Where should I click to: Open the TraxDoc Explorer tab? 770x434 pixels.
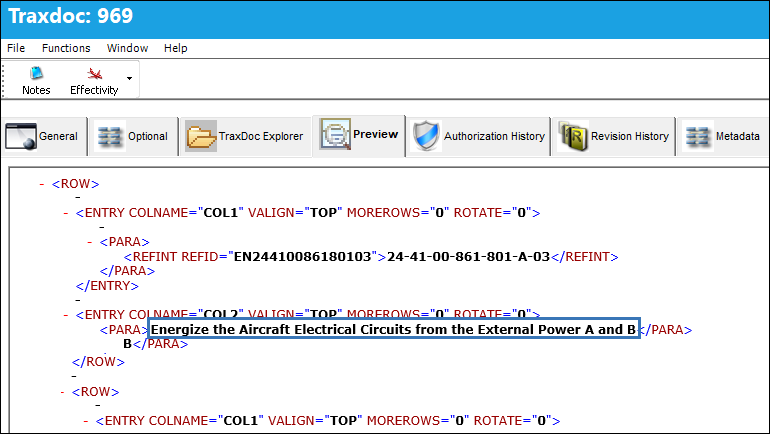point(246,136)
